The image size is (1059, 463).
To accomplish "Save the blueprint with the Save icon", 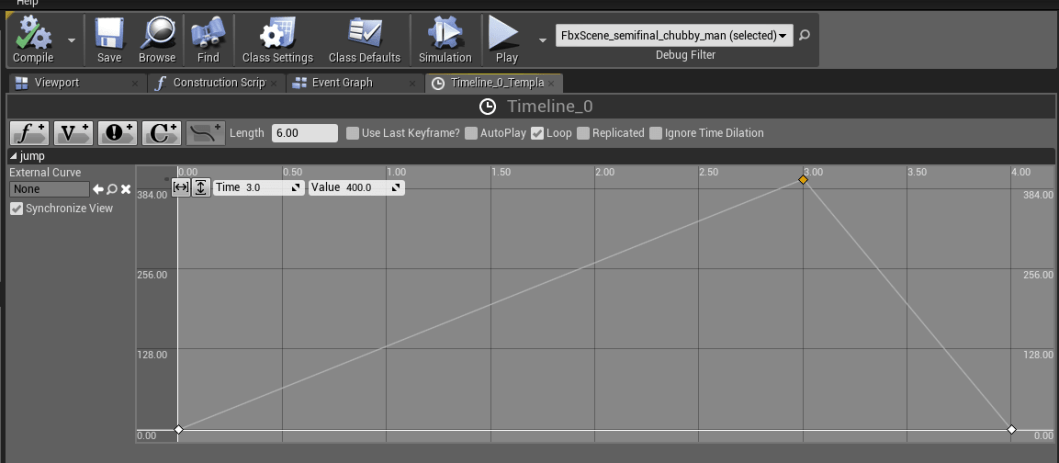I will [x=109, y=40].
